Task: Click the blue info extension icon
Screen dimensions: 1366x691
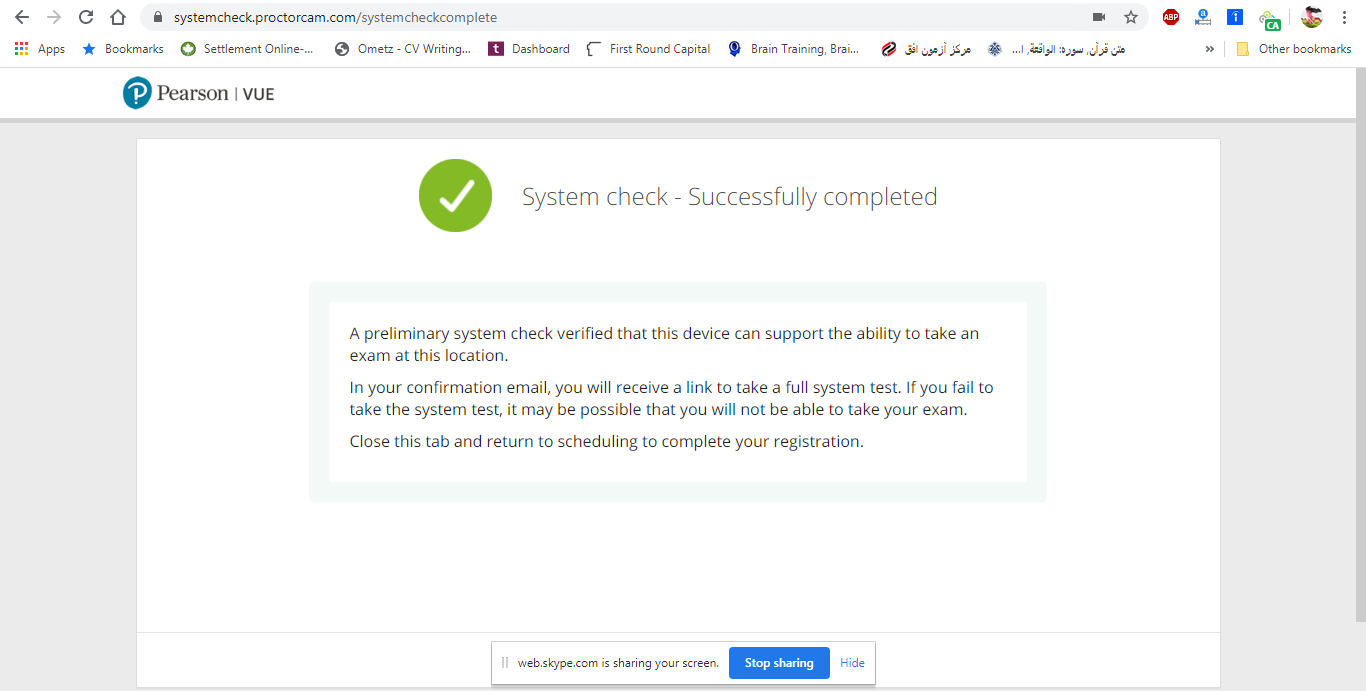Action: tap(1235, 17)
